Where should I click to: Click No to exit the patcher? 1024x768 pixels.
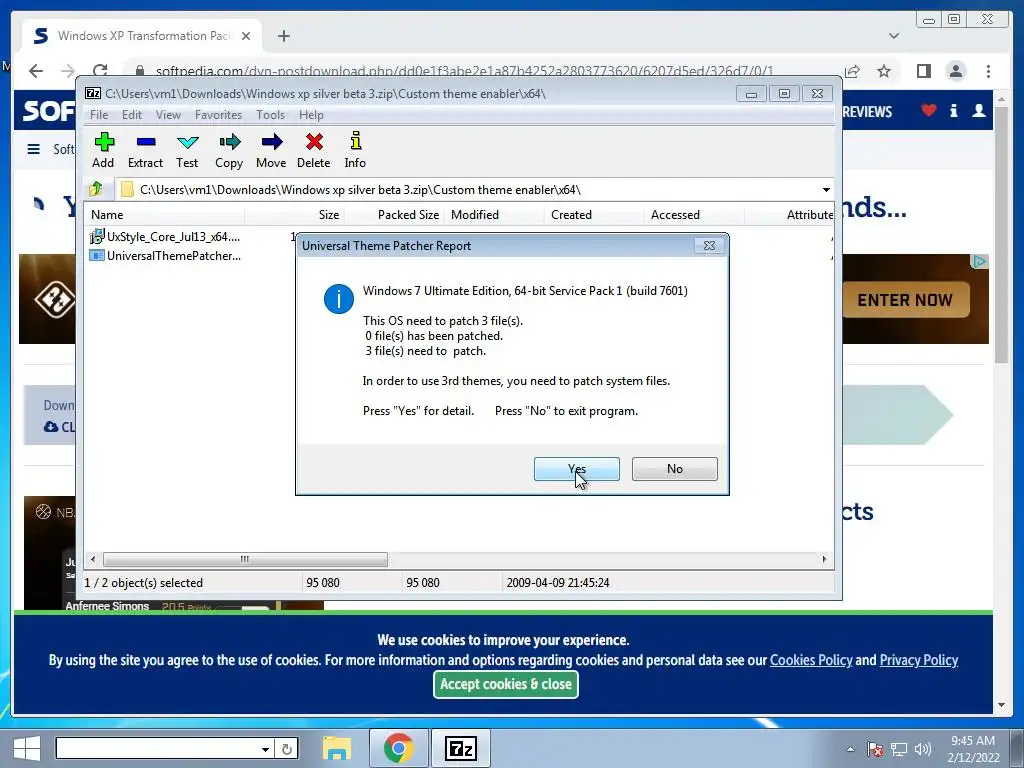(675, 469)
